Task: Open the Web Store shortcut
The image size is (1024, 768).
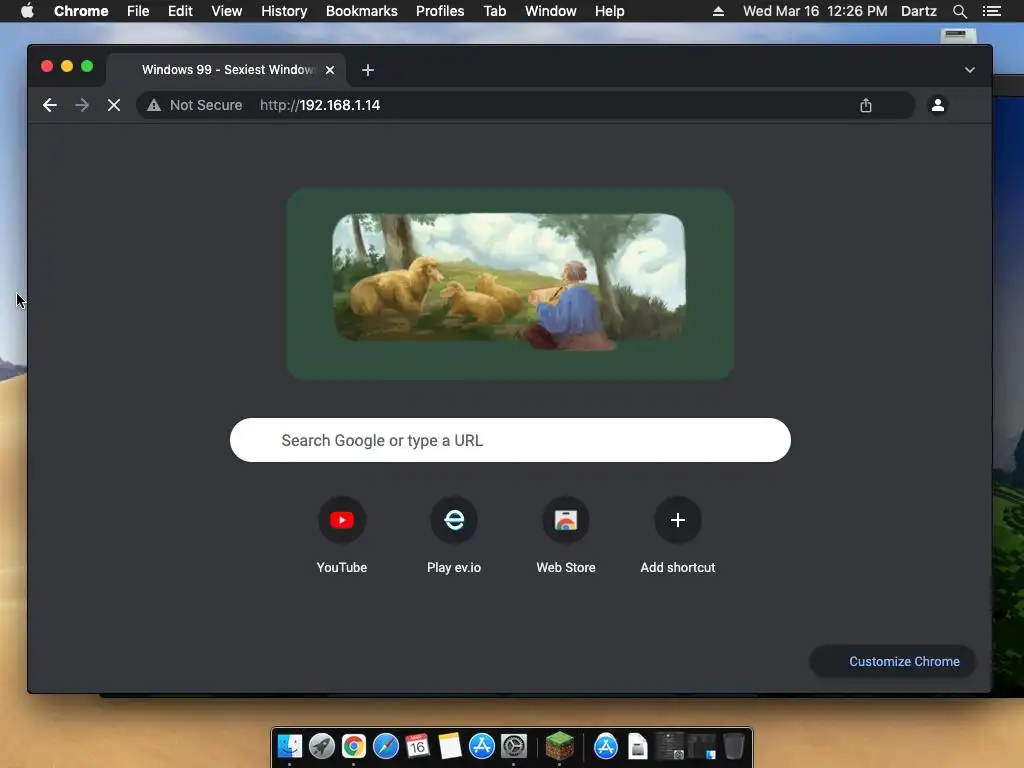Action: pyautogui.click(x=566, y=536)
